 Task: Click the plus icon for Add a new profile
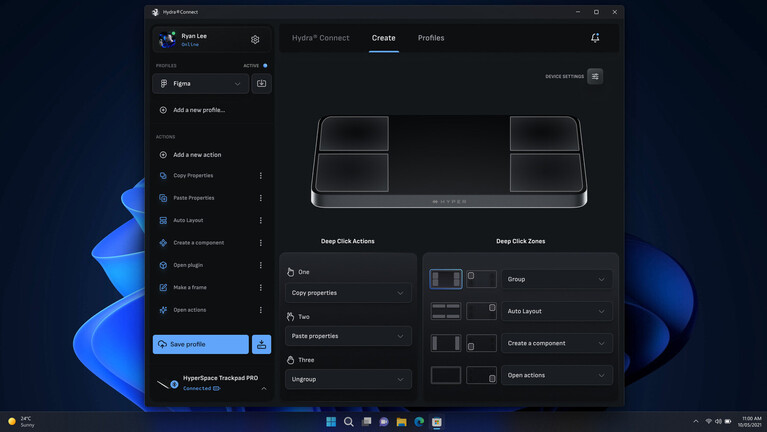pyautogui.click(x=163, y=110)
